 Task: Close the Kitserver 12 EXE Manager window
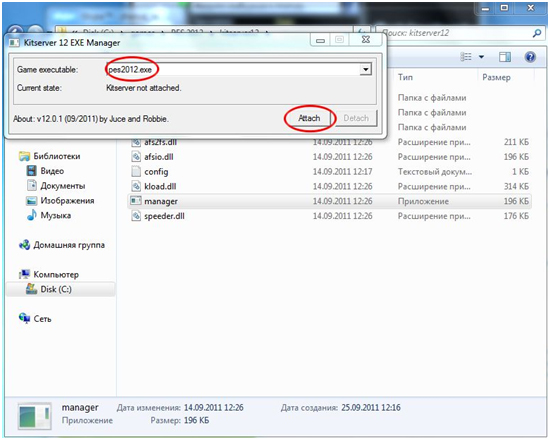click(x=365, y=40)
